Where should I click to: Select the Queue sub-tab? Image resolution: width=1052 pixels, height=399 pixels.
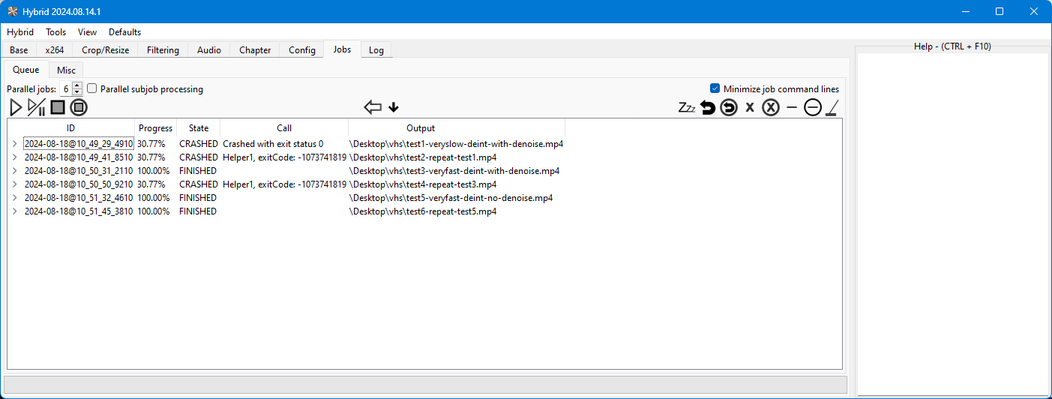pyautogui.click(x=27, y=69)
